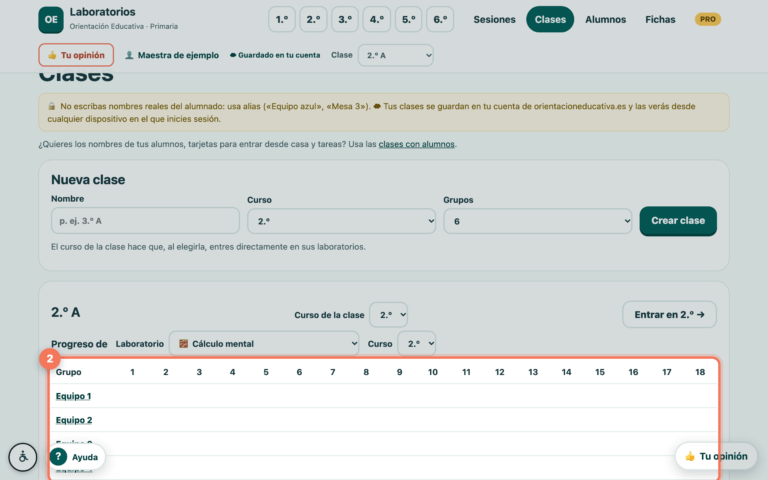
Task: Click column header 18 in progress table
Action: pos(700,372)
